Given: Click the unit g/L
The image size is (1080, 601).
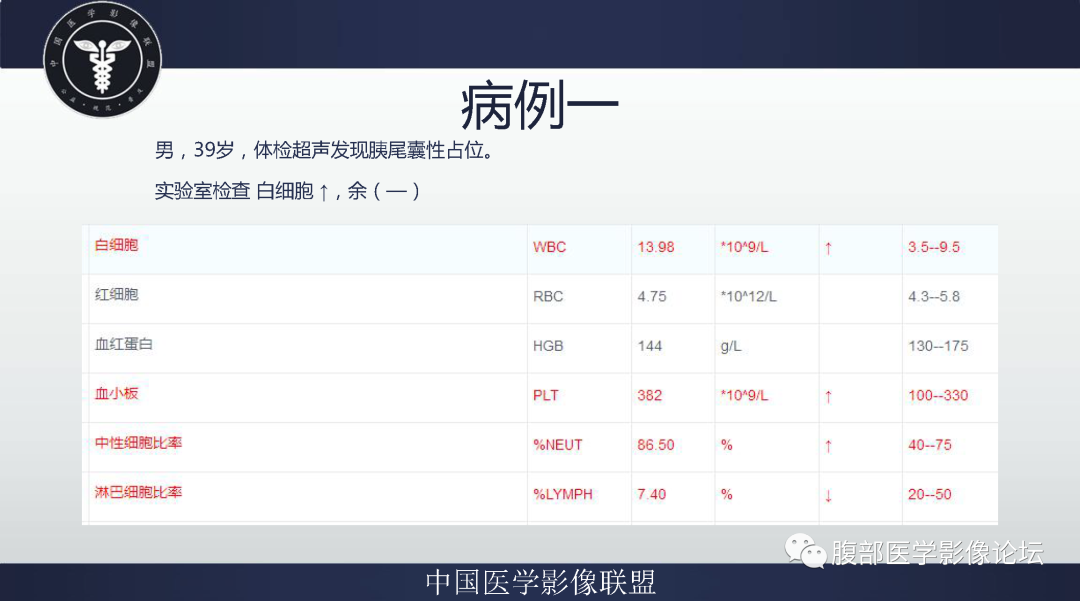Looking at the screenshot, I should click(731, 346).
